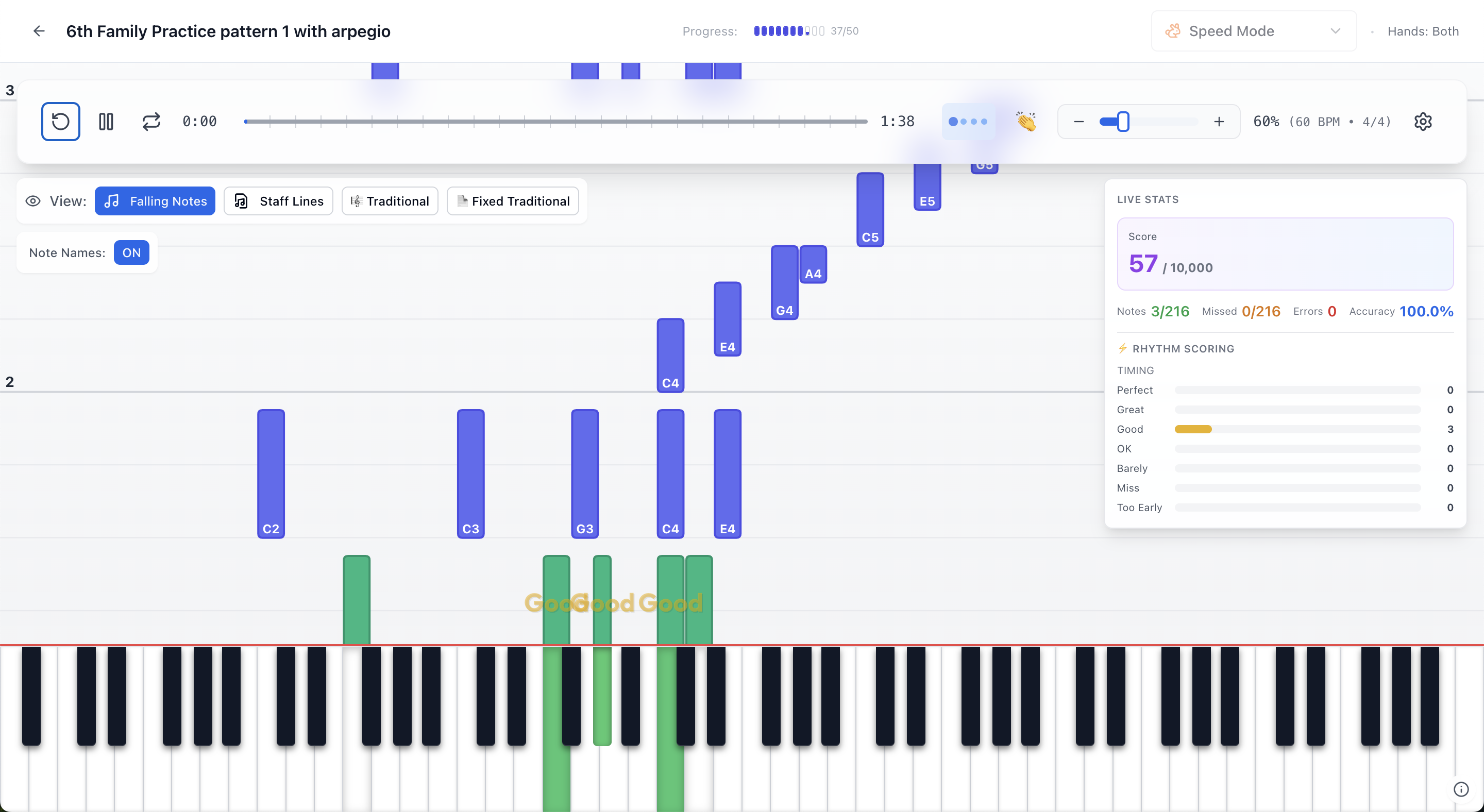The height and width of the screenshot is (812, 1484).
Task: Pause the song playback
Action: (106, 121)
